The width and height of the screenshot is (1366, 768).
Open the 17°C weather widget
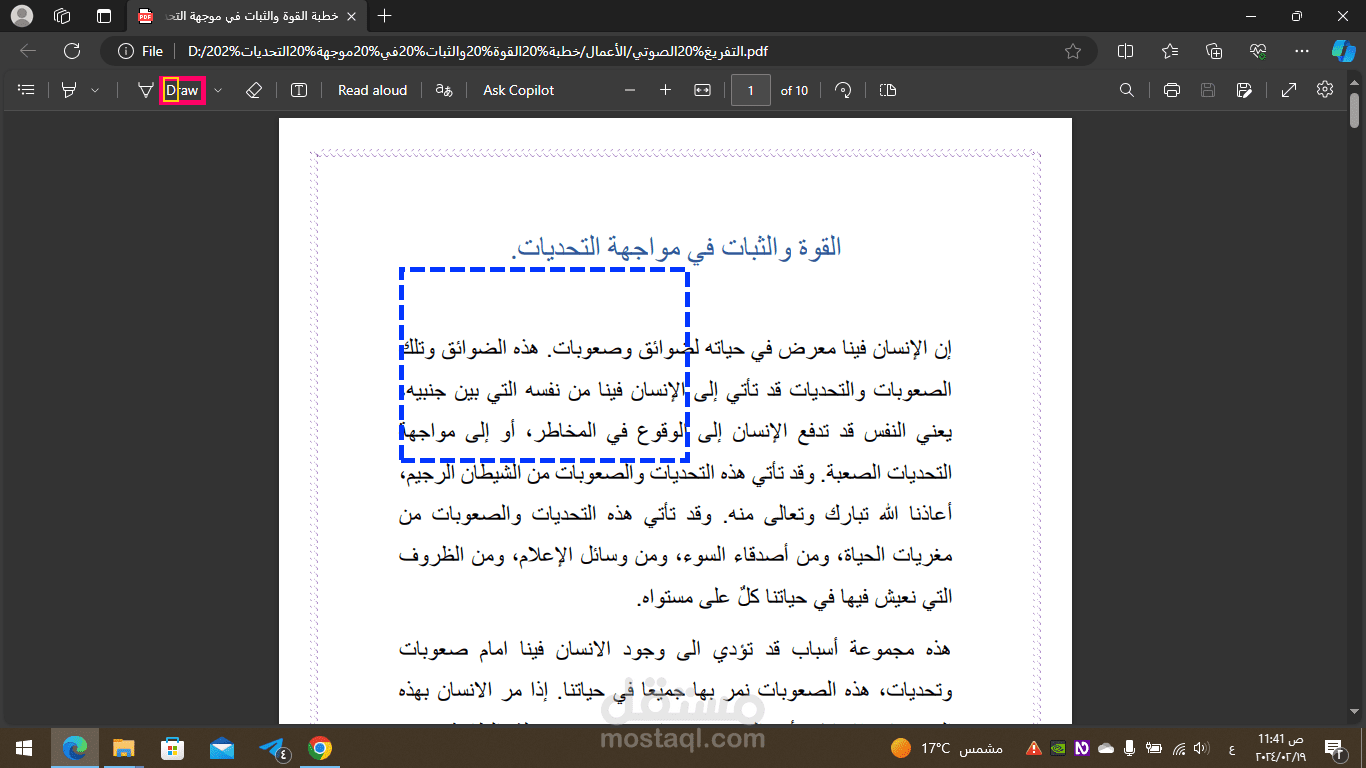pos(947,747)
